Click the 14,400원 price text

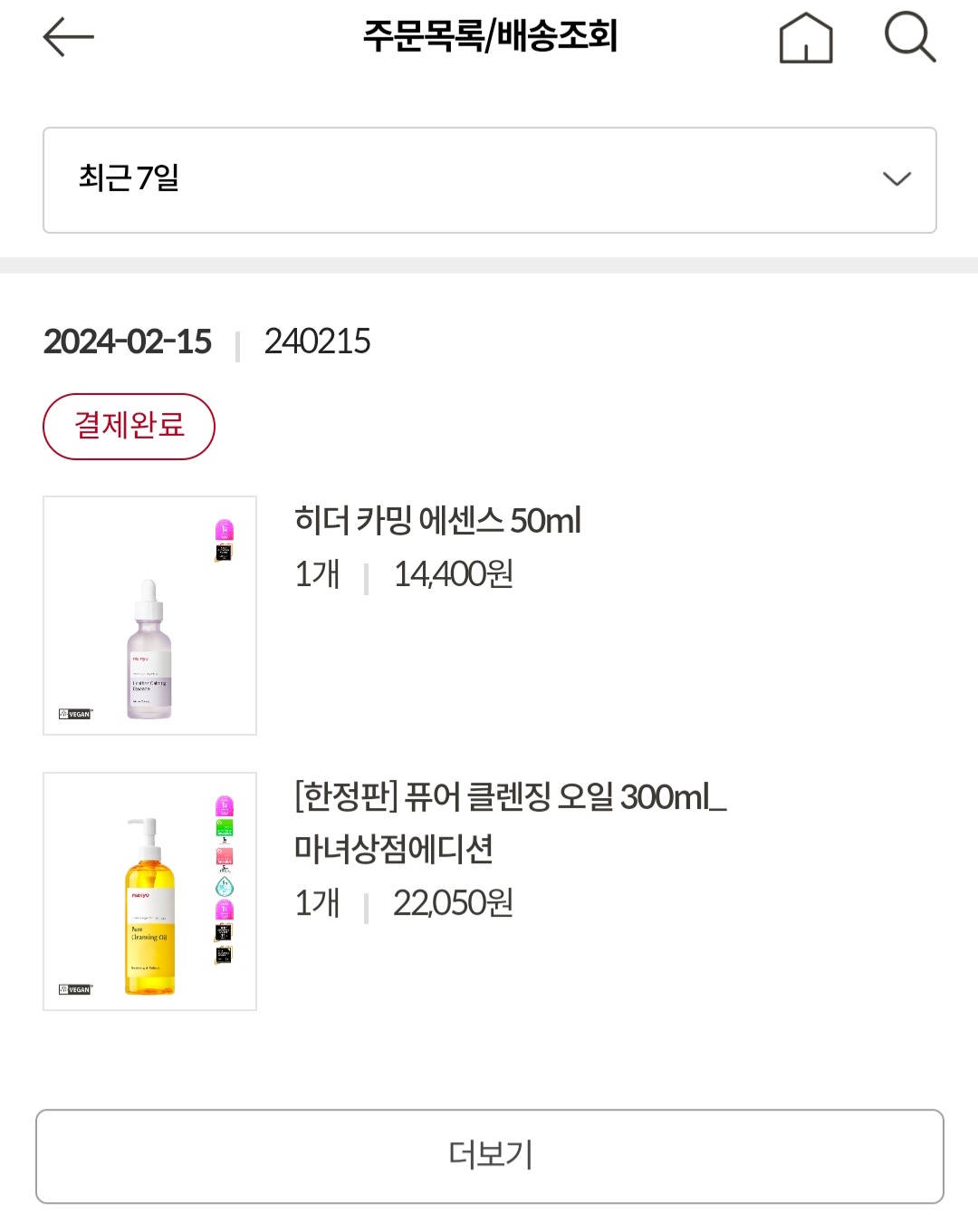(454, 574)
